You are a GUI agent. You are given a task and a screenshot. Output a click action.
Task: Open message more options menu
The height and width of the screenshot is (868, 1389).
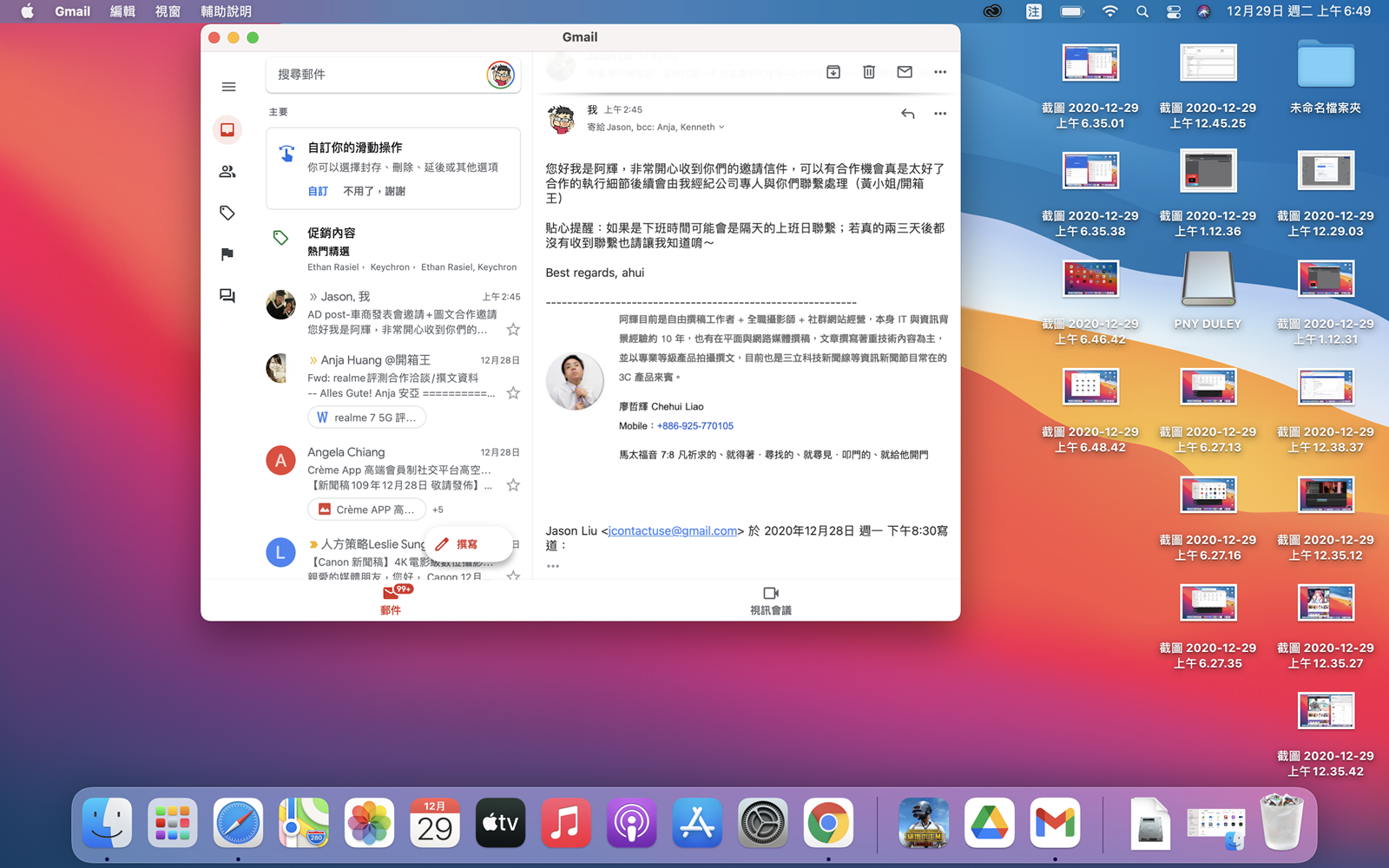pos(940,114)
